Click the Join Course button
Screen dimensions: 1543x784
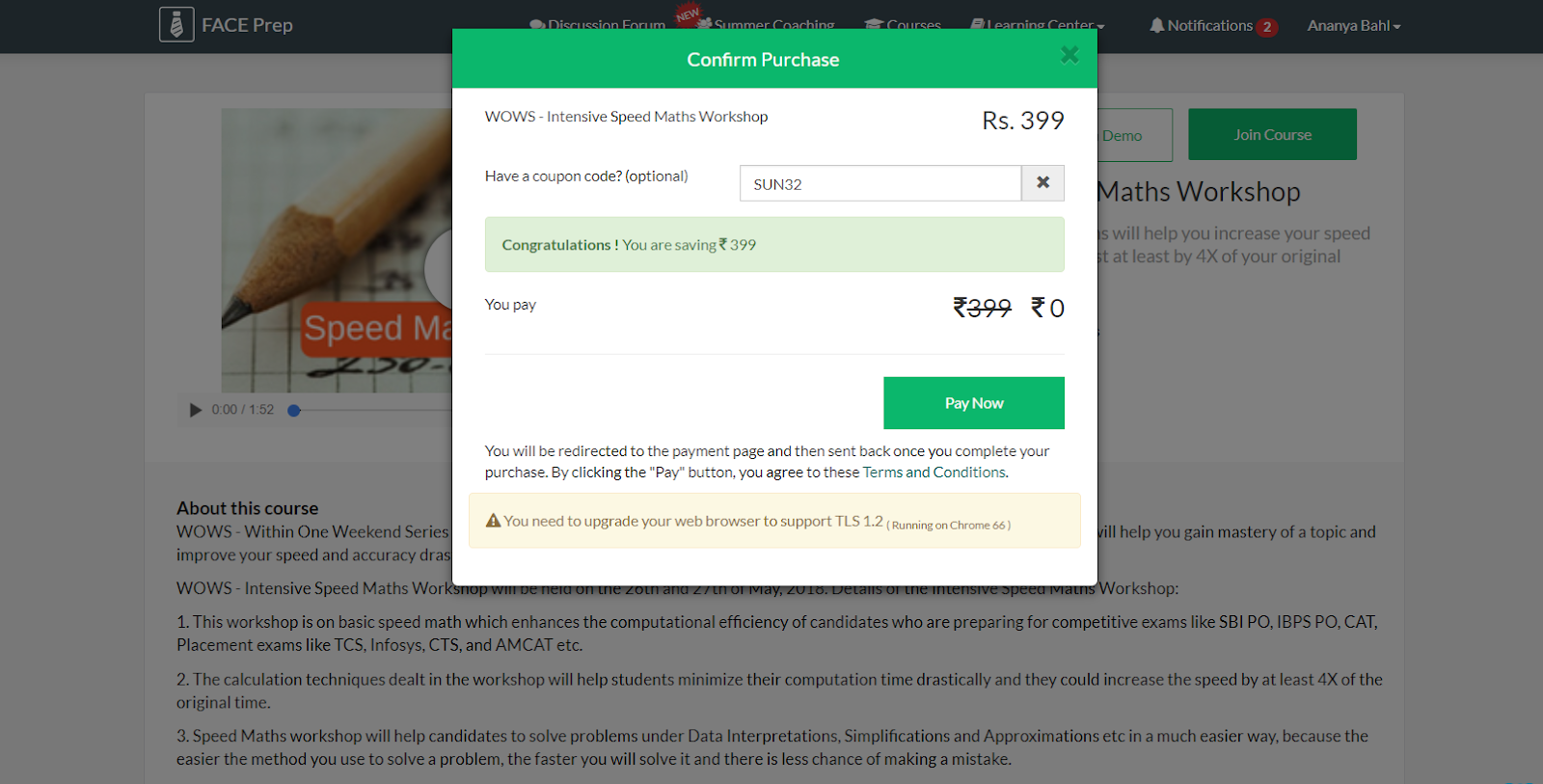1272,135
